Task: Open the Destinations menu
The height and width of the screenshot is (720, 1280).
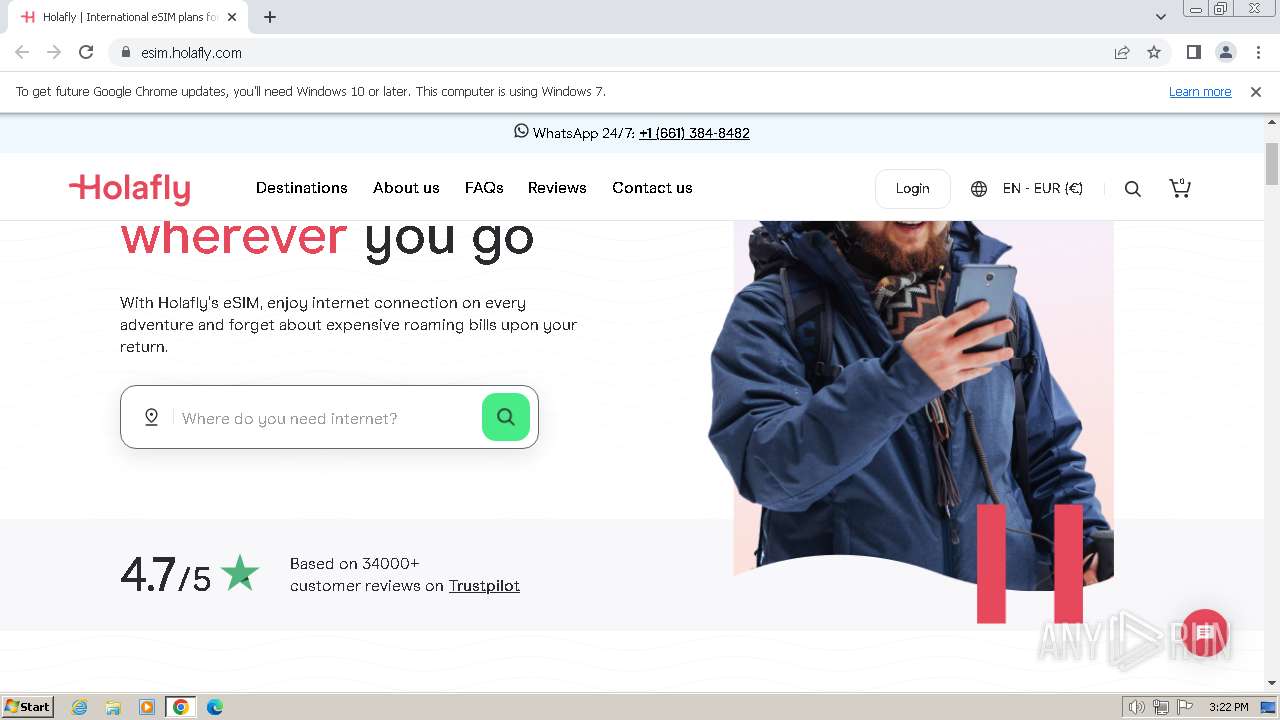Action: coord(302,188)
